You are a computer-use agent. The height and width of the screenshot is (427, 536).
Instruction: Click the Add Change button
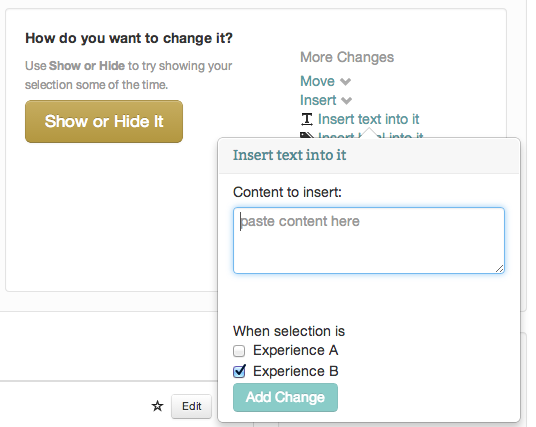point(285,397)
